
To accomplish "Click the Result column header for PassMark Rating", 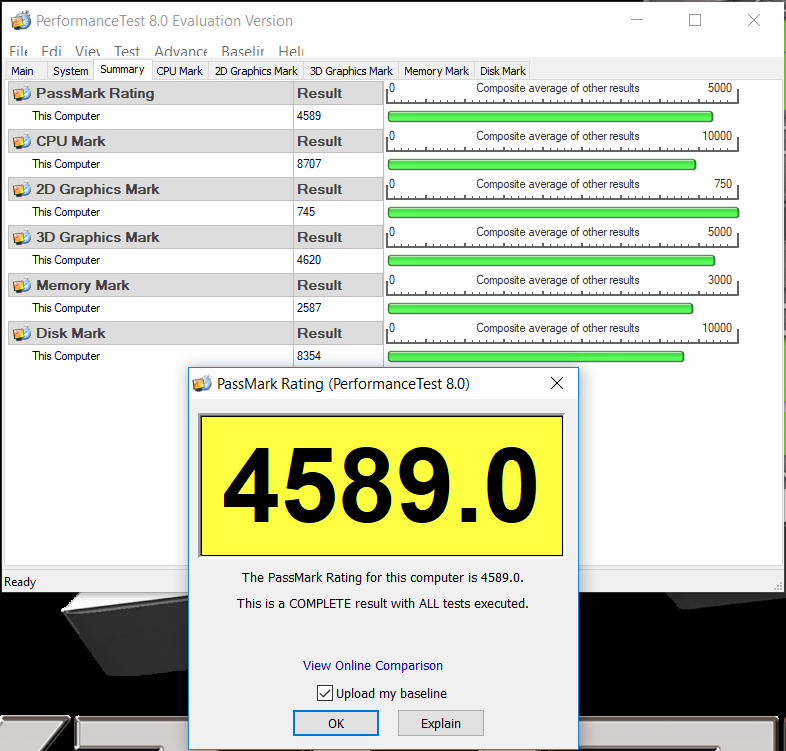I will tap(338, 93).
